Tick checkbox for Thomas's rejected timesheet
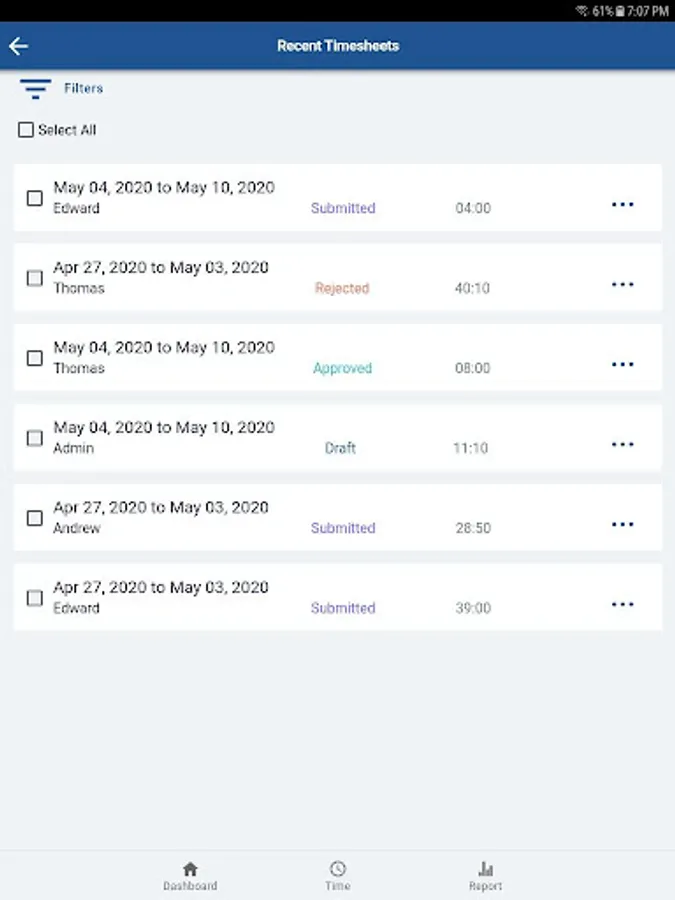 (x=34, y=278)
